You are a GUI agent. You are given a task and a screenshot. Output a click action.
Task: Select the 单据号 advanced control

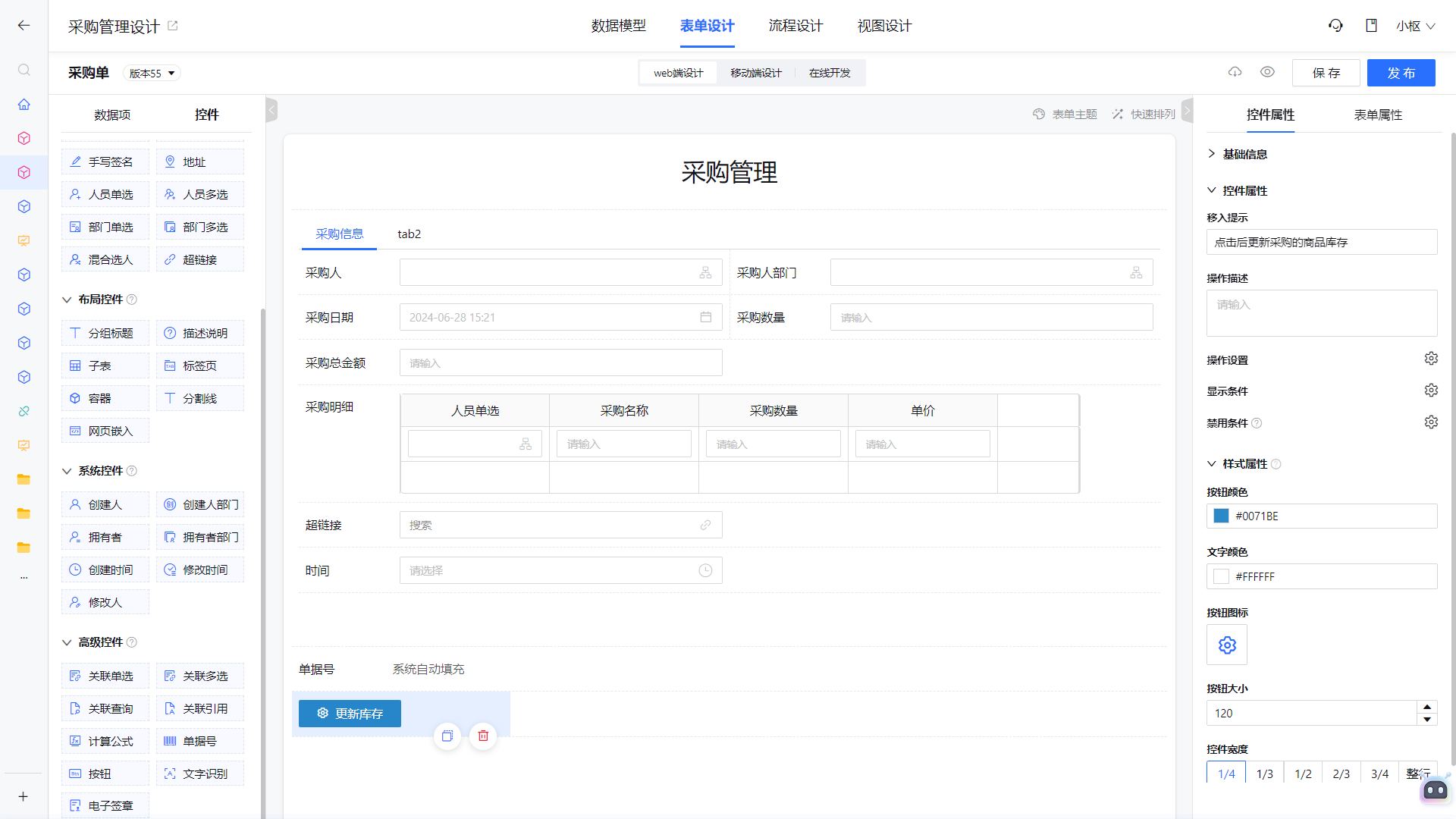(200, 741)
